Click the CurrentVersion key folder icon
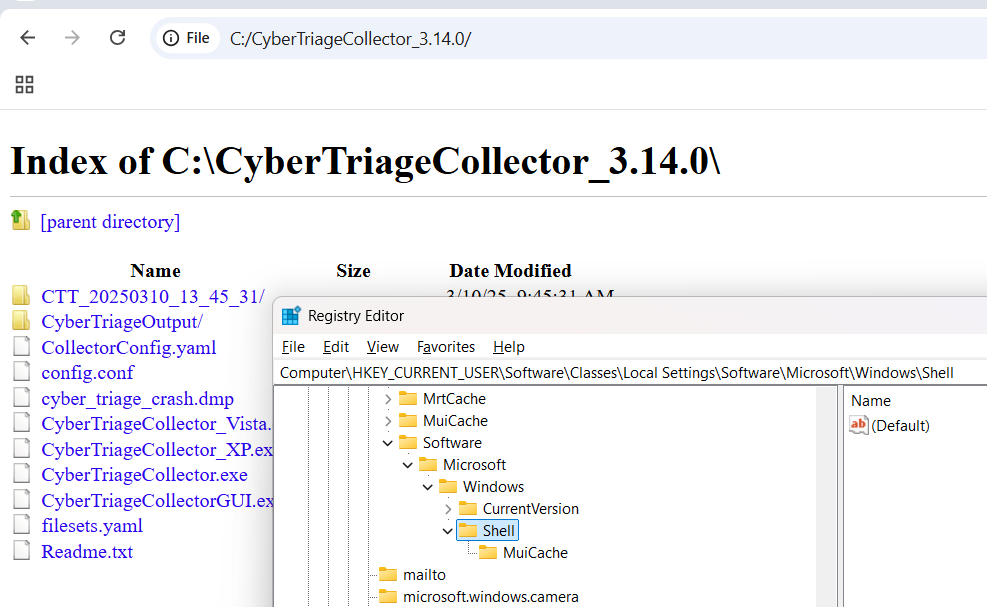The image size is (987, 607). pos(468,509)
